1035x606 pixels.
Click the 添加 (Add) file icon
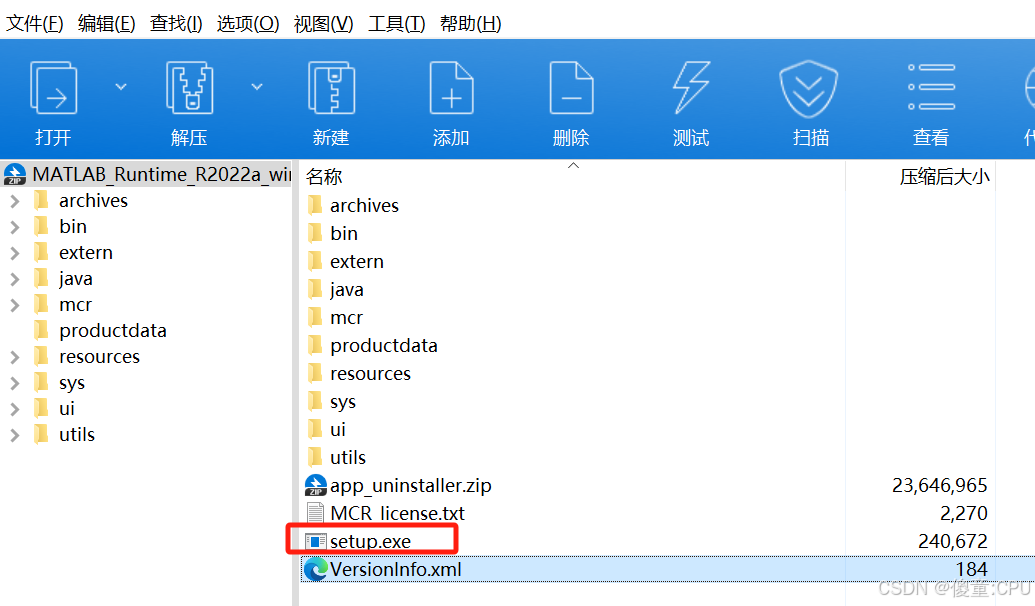tap(451, 88)
